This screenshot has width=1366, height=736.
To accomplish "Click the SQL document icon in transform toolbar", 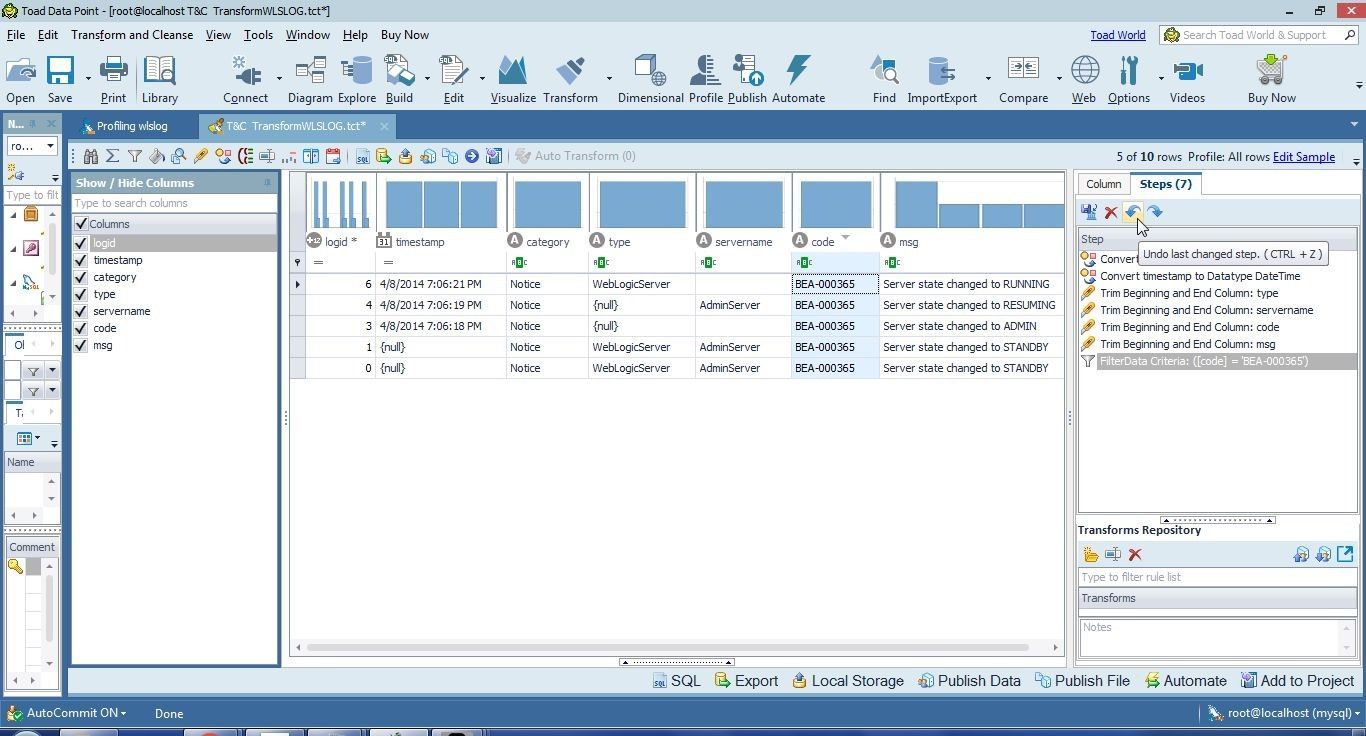I will pos(362,156).
